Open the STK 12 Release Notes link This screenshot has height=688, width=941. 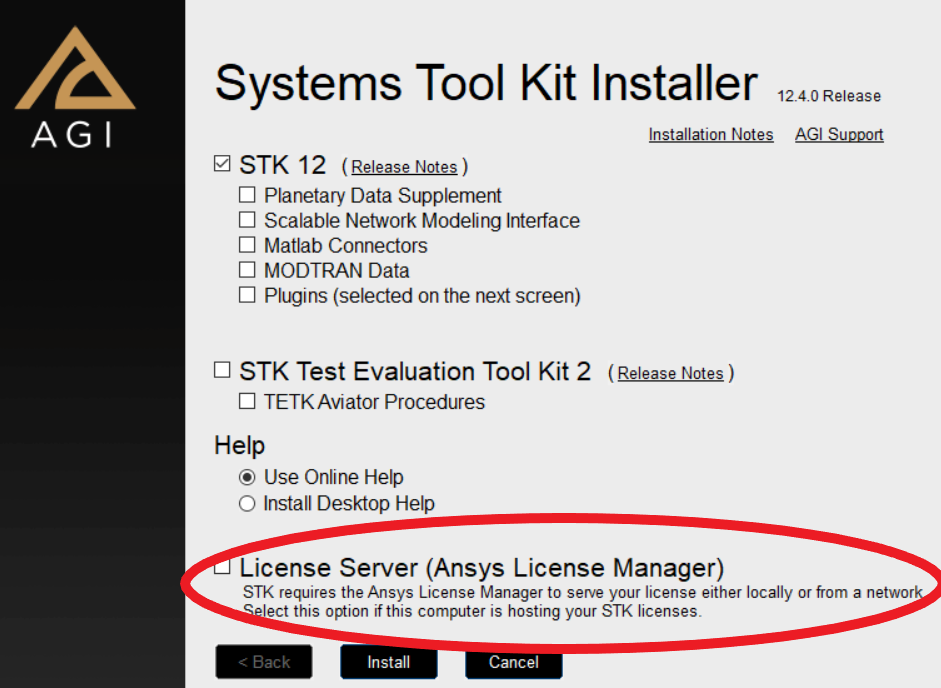(x=404, y=167)
